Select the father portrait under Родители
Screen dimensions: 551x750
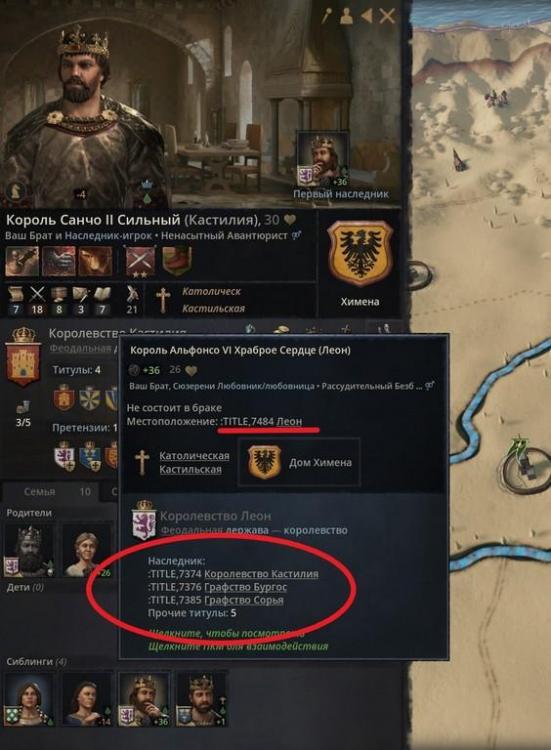[x=30, y=550]
